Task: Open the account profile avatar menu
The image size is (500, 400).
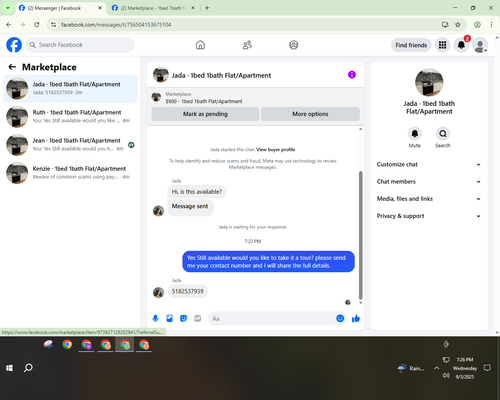Action: [x=480, y=45]
